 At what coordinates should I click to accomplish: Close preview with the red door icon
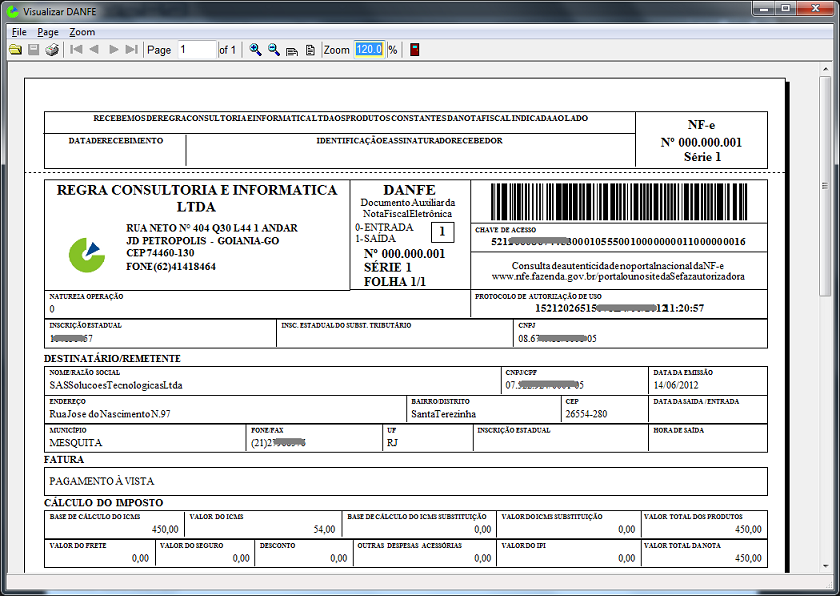(x=414, y=50)
